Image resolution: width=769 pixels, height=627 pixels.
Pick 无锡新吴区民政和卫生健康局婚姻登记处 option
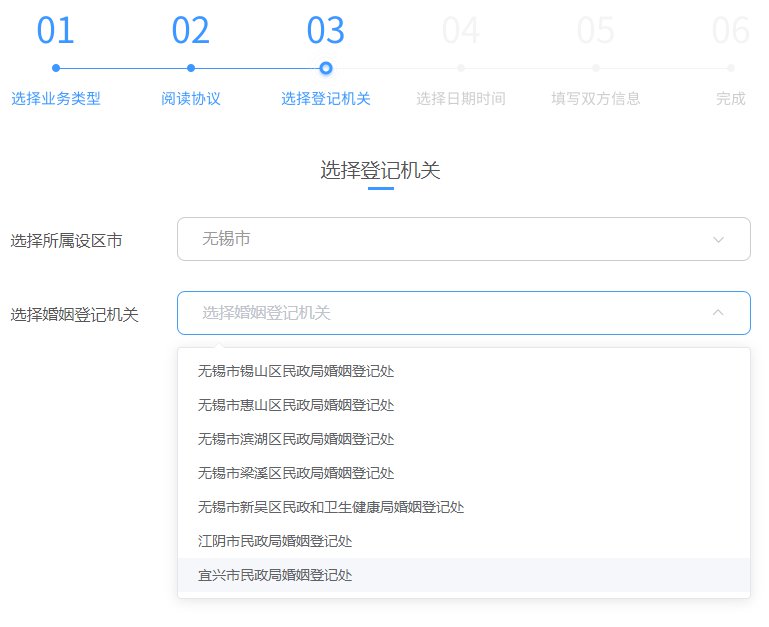[x=331, y=507]
